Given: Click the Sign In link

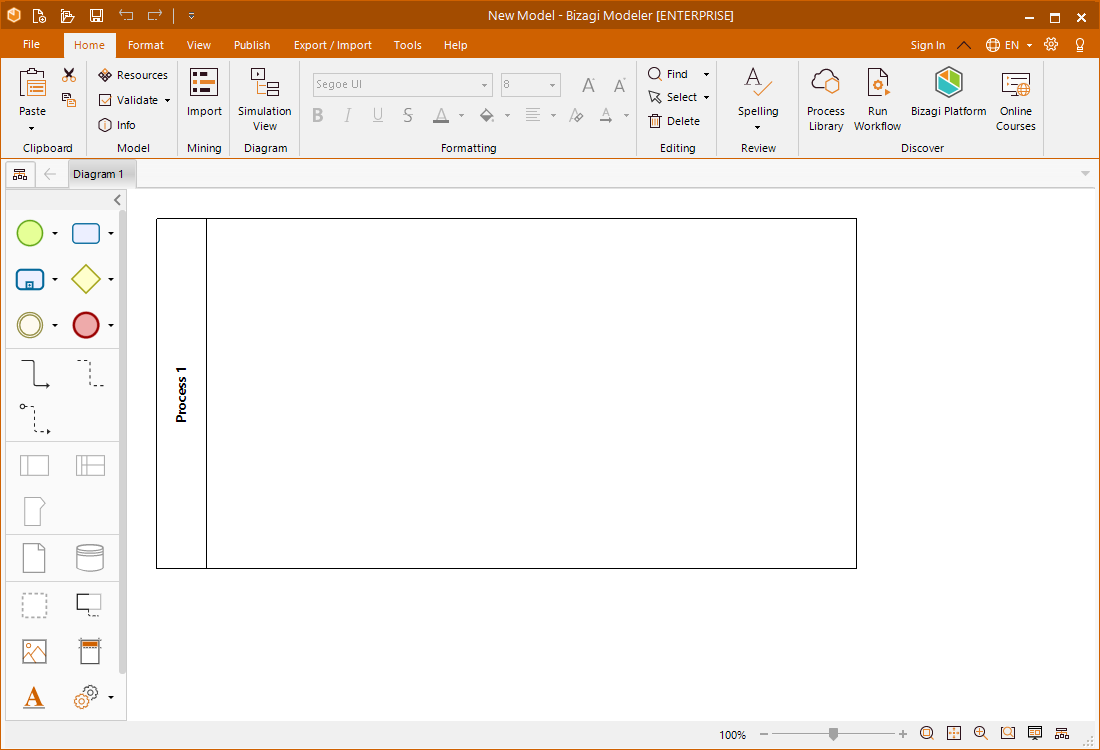Looking at the screenshot, I should click(927, 45).
